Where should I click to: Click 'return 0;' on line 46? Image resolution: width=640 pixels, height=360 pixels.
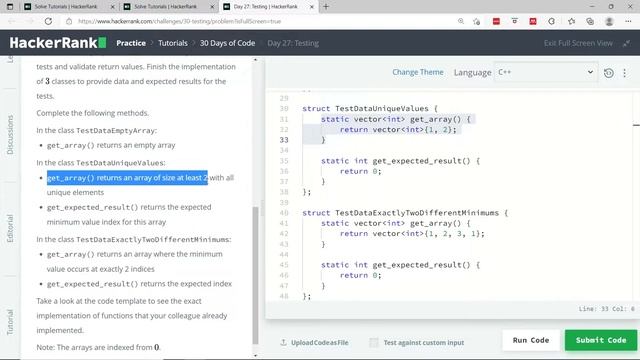(x=360, y=275)
